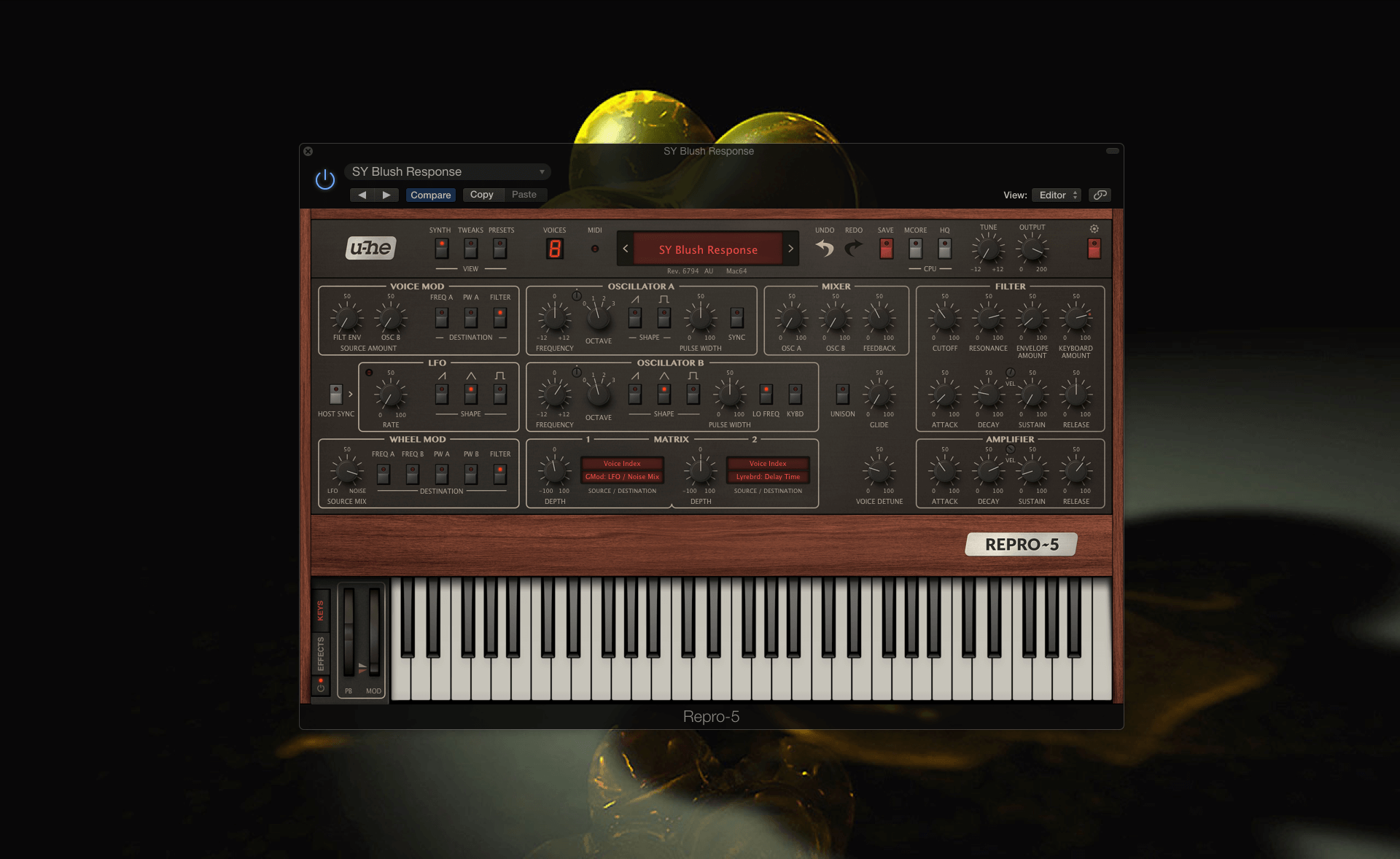Toggle the MCORE switch

tap(915, 249)
